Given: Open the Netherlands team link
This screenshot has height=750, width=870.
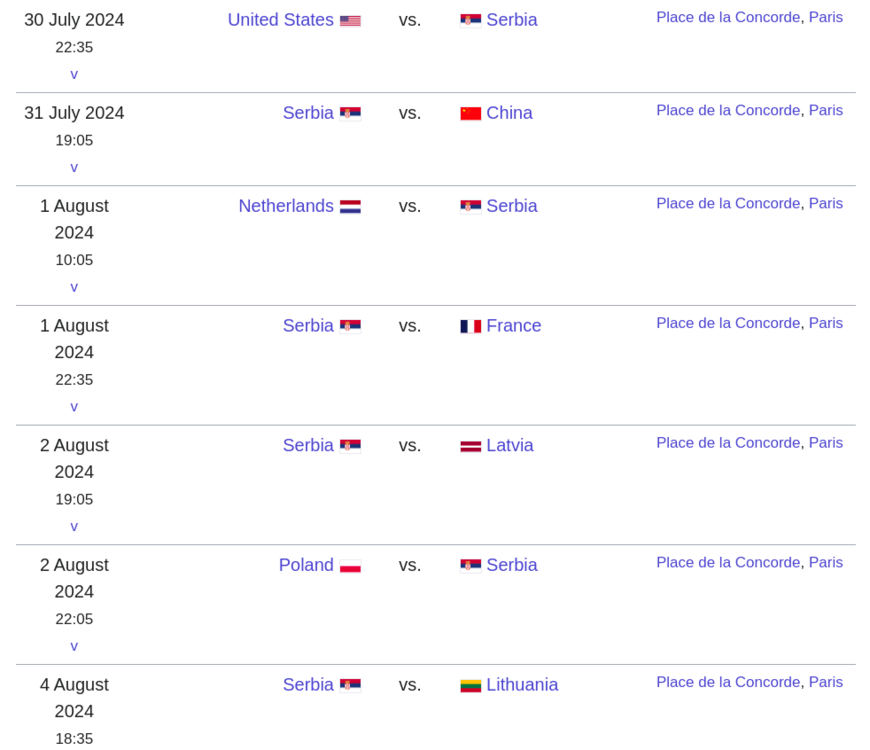Looking at the screenshot, I should 286,206.
